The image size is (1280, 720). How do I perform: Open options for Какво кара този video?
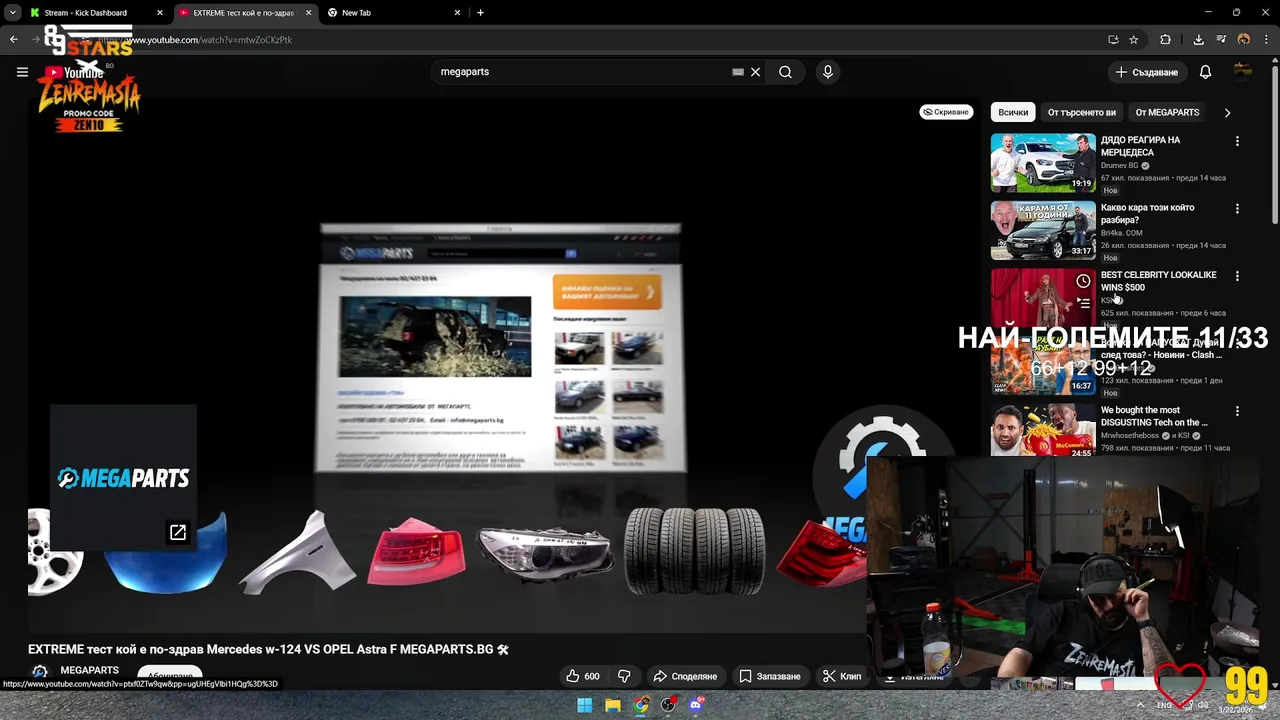[x=1237, y=209]
